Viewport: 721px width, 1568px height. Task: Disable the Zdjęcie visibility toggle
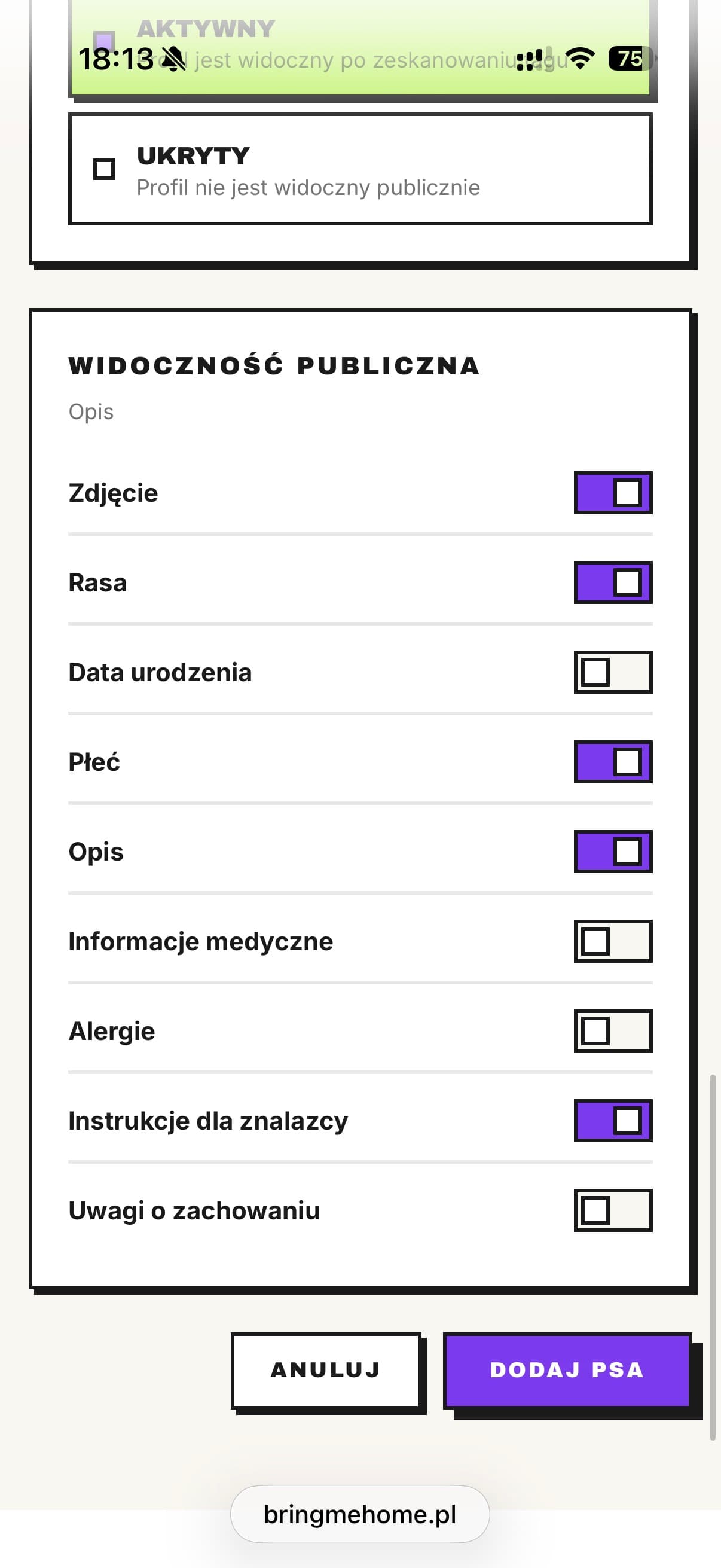point(613,492)
